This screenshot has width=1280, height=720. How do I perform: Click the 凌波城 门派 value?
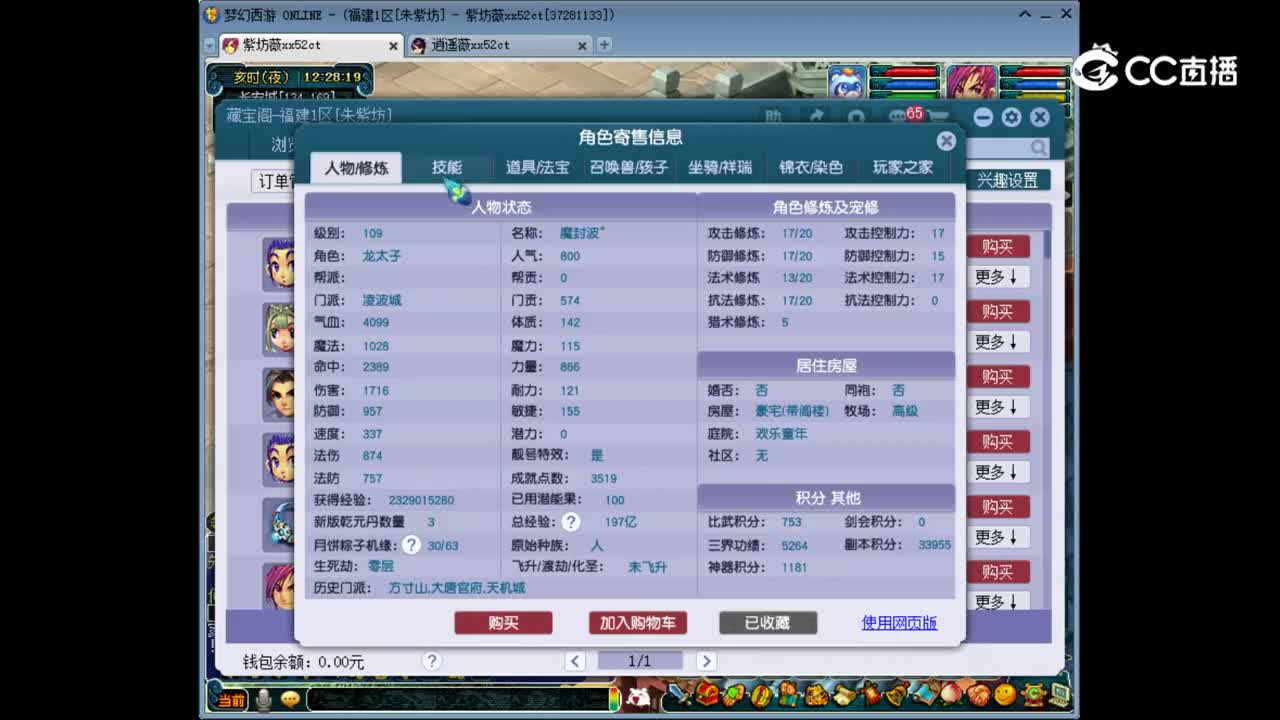[382, 300]
